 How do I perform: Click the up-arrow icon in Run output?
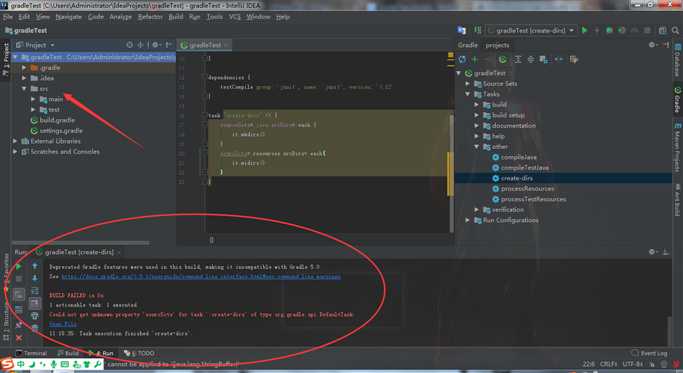pos(35,266)
